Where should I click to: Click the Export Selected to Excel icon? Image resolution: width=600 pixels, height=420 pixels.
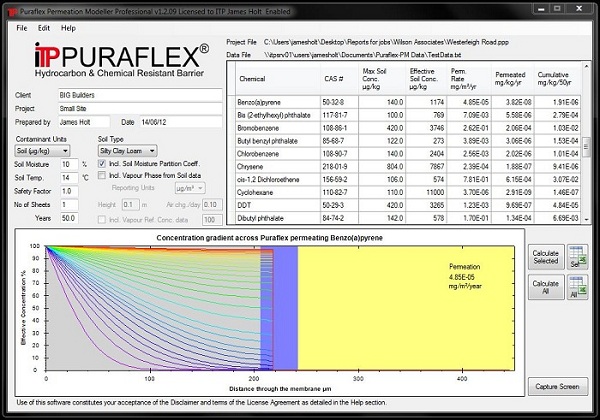(576, 256)
